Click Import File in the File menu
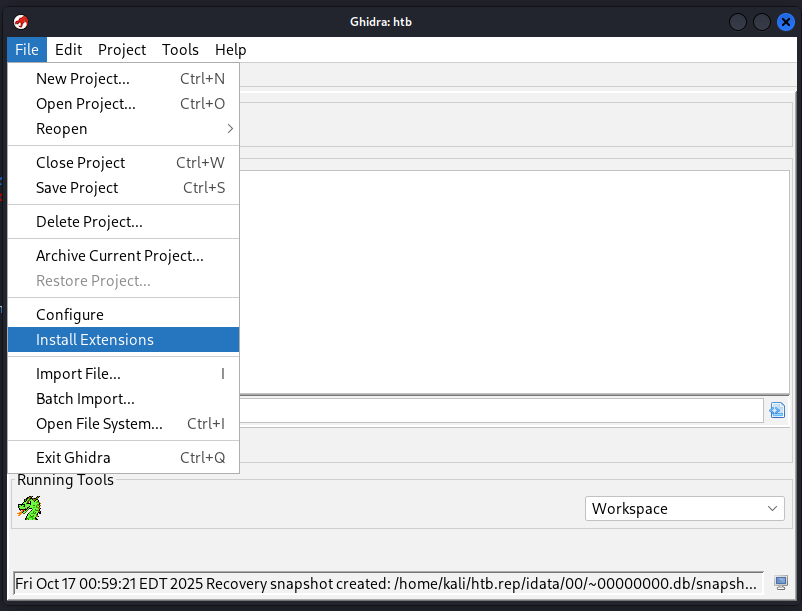The image size is (802, 611). 78,374
